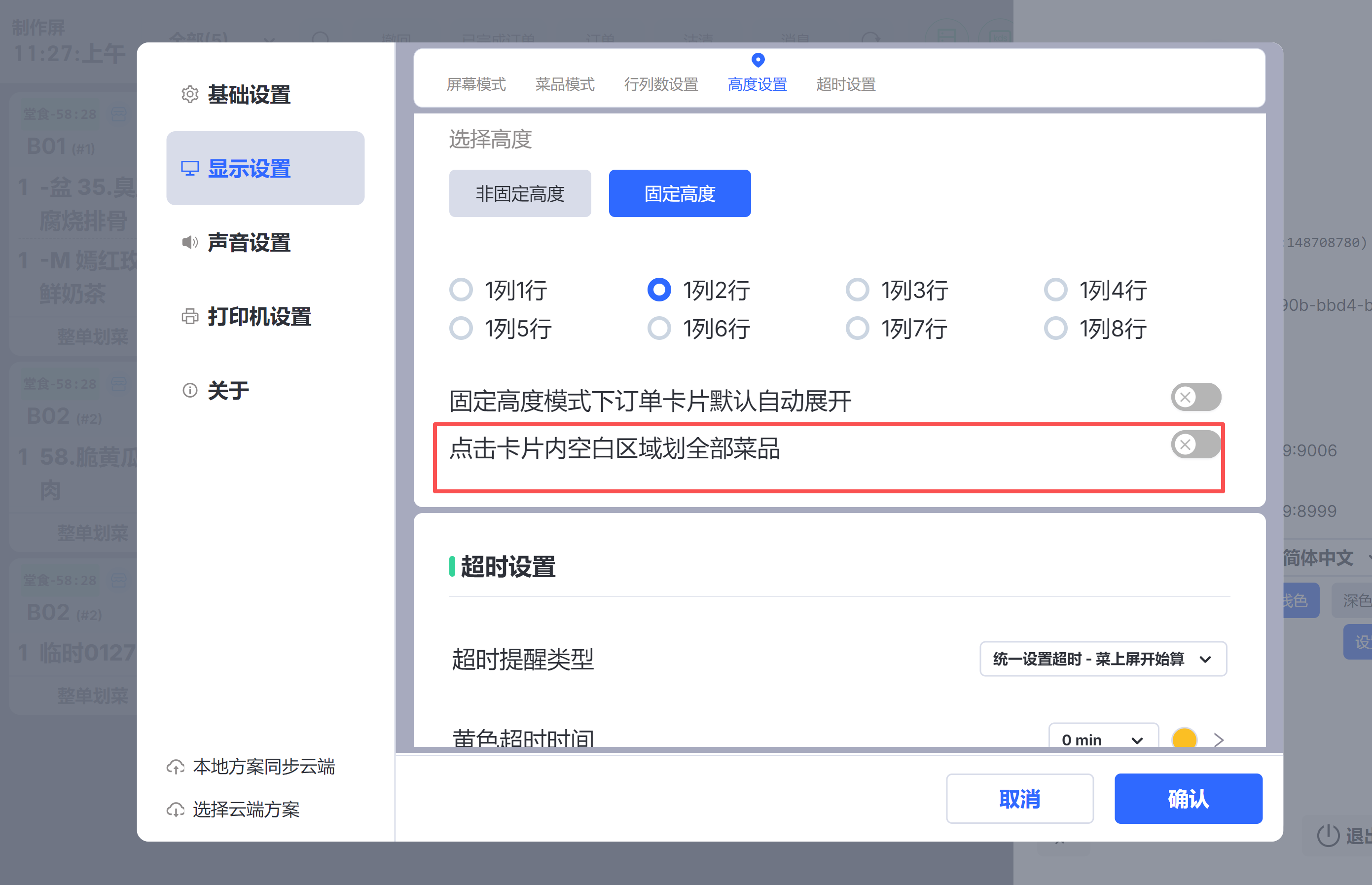Switch to the 屏幕模式 tab
The image size is (1372, 885).
tap(476, 84)
